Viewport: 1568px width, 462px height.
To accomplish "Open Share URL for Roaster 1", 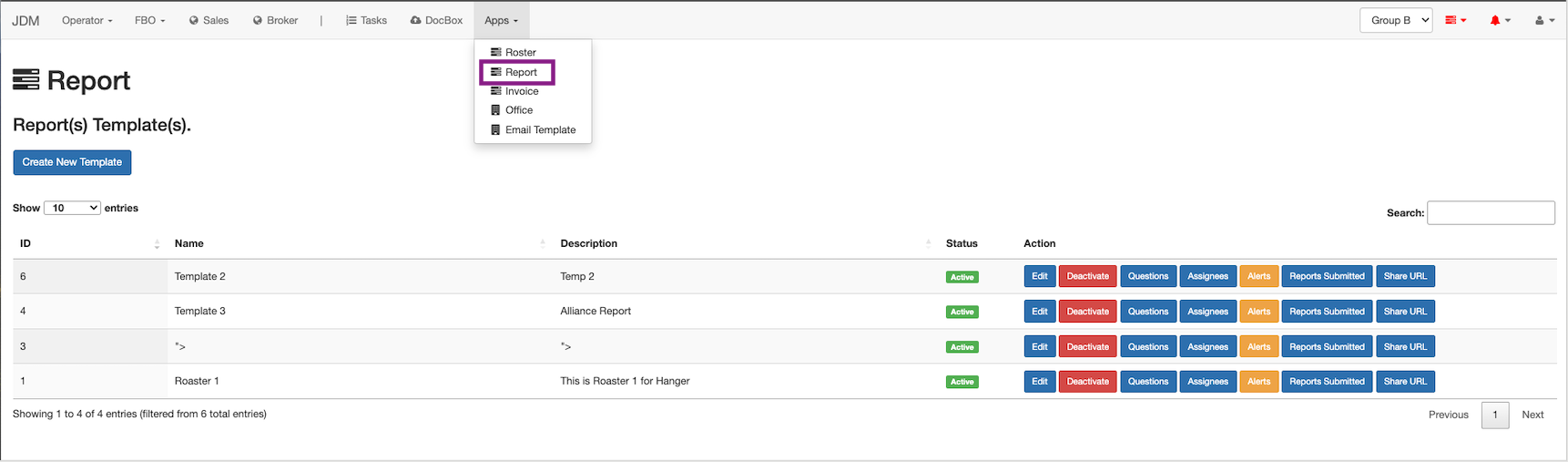I will click(x=1405, y=382).
